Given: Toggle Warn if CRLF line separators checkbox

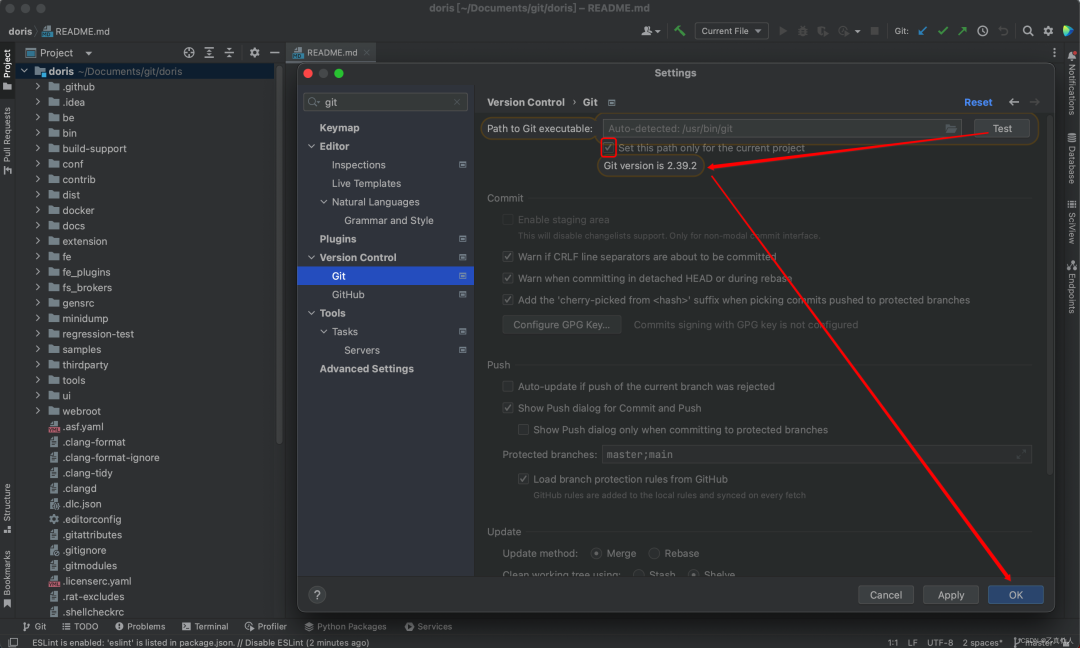Looking at the screenshot, I should [508, 257].
